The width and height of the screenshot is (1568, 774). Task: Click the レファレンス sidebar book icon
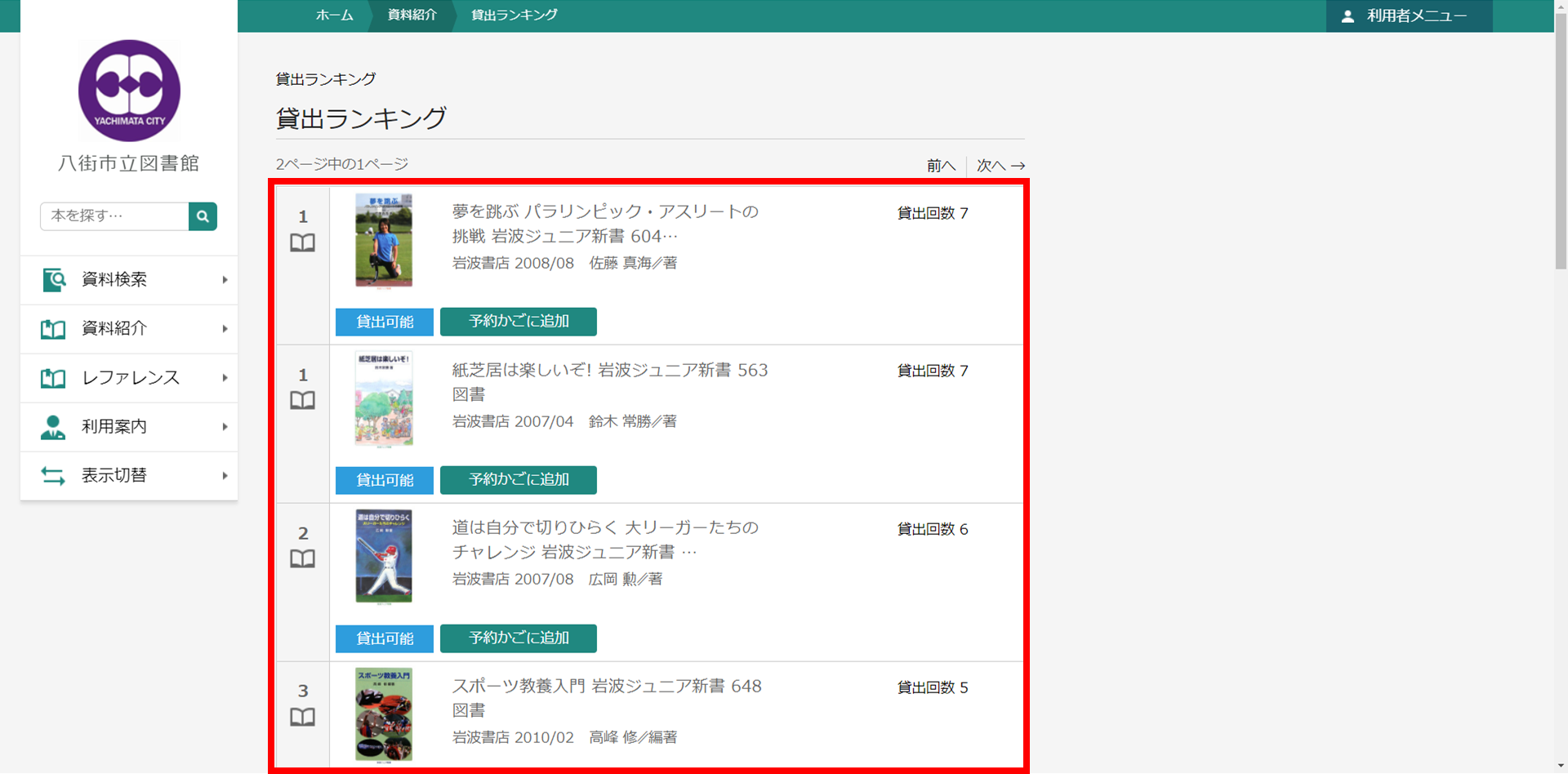coord(54,378)
